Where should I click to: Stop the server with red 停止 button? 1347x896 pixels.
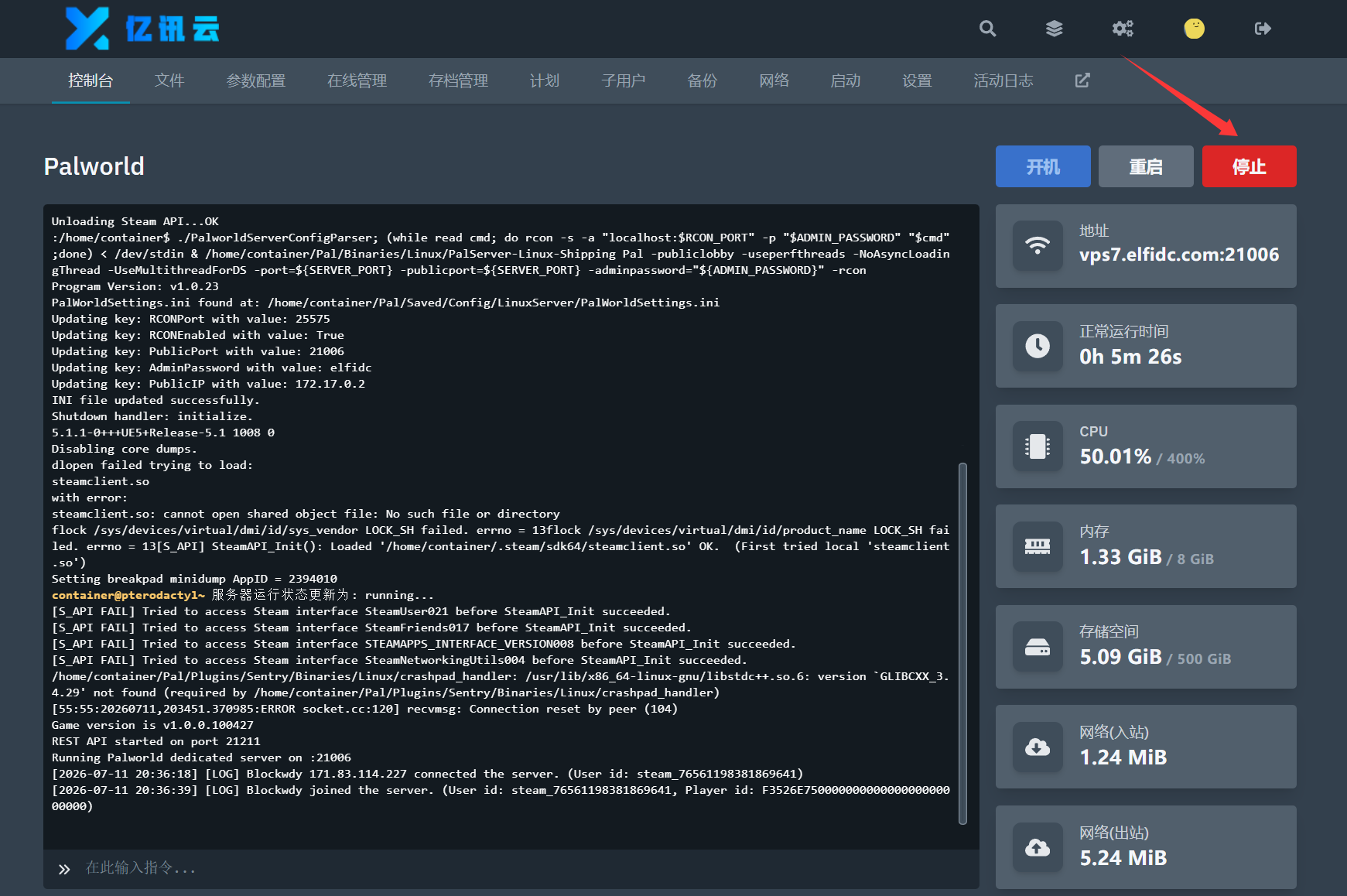pos(1250,166)
